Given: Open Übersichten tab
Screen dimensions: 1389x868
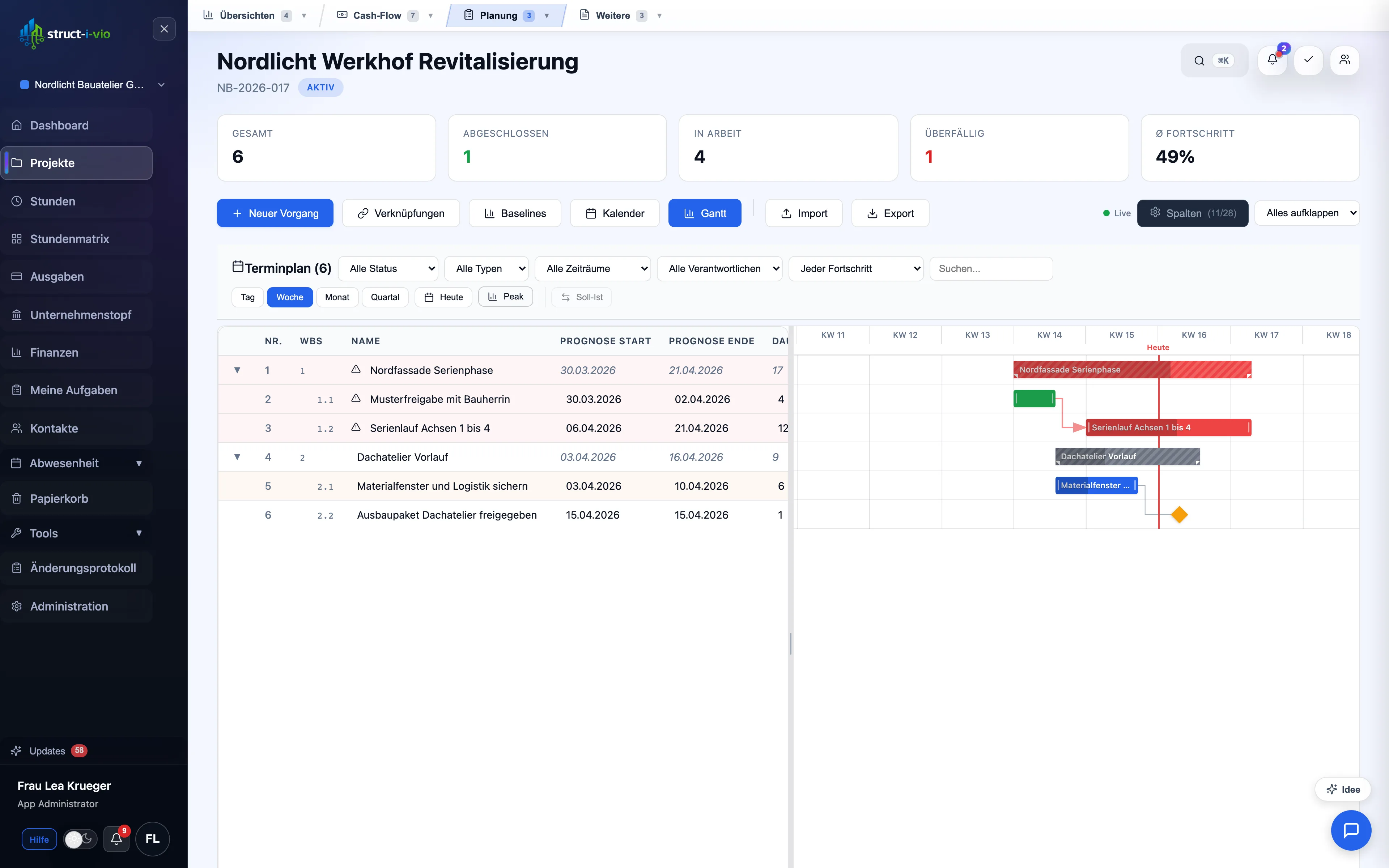Looking at the screenshot, I should pyautogui.click(x=255, y=16).
